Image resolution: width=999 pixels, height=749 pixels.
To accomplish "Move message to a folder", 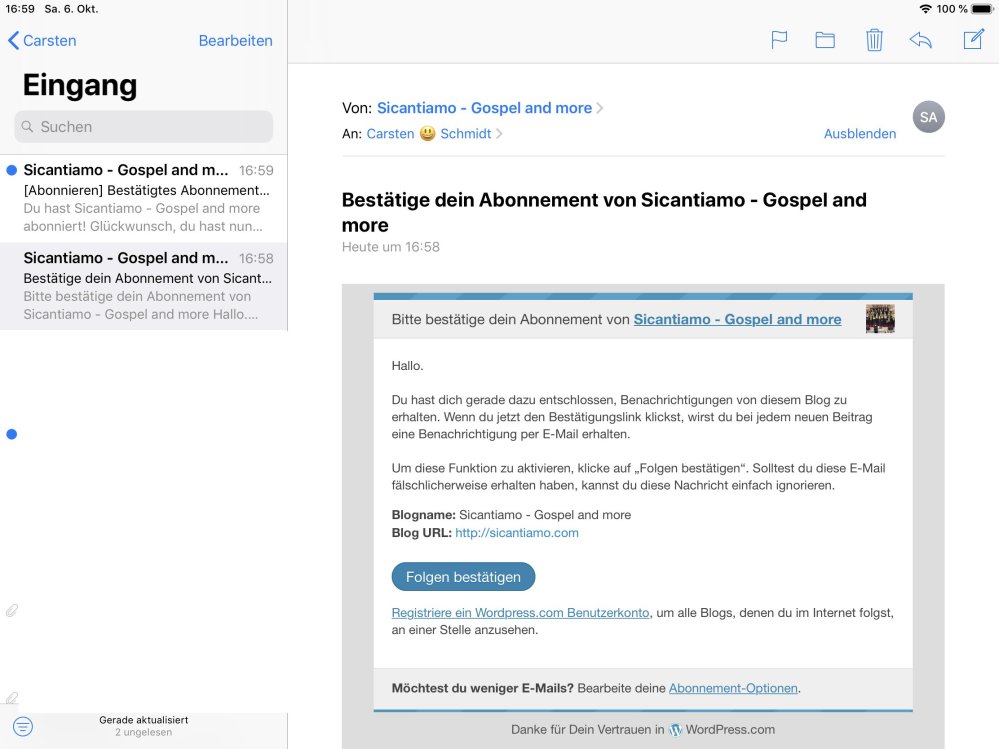I will (825, 40).
